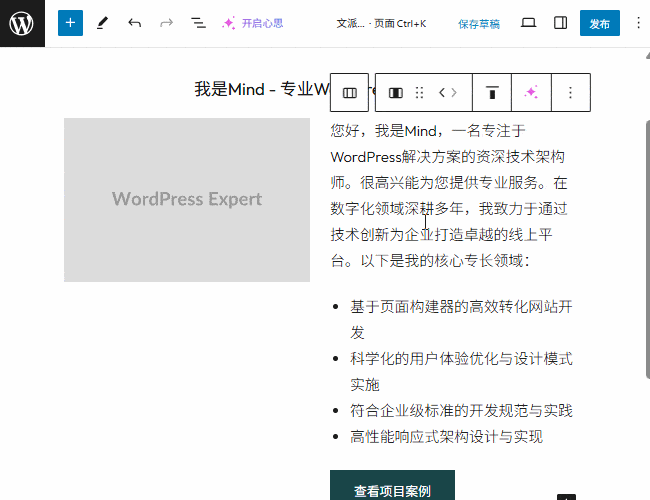Open the top bar options menu

pyautogui.click(x=638, y=23)
